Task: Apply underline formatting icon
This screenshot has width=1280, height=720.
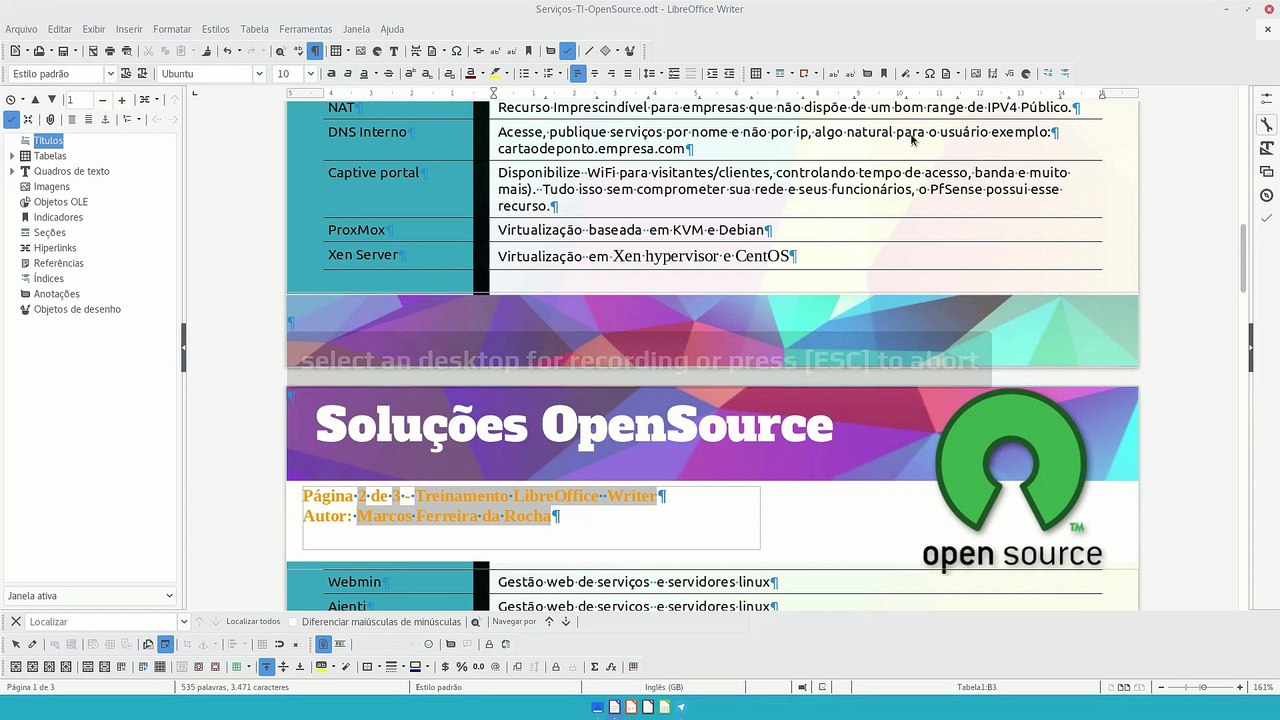Action: 365,73
